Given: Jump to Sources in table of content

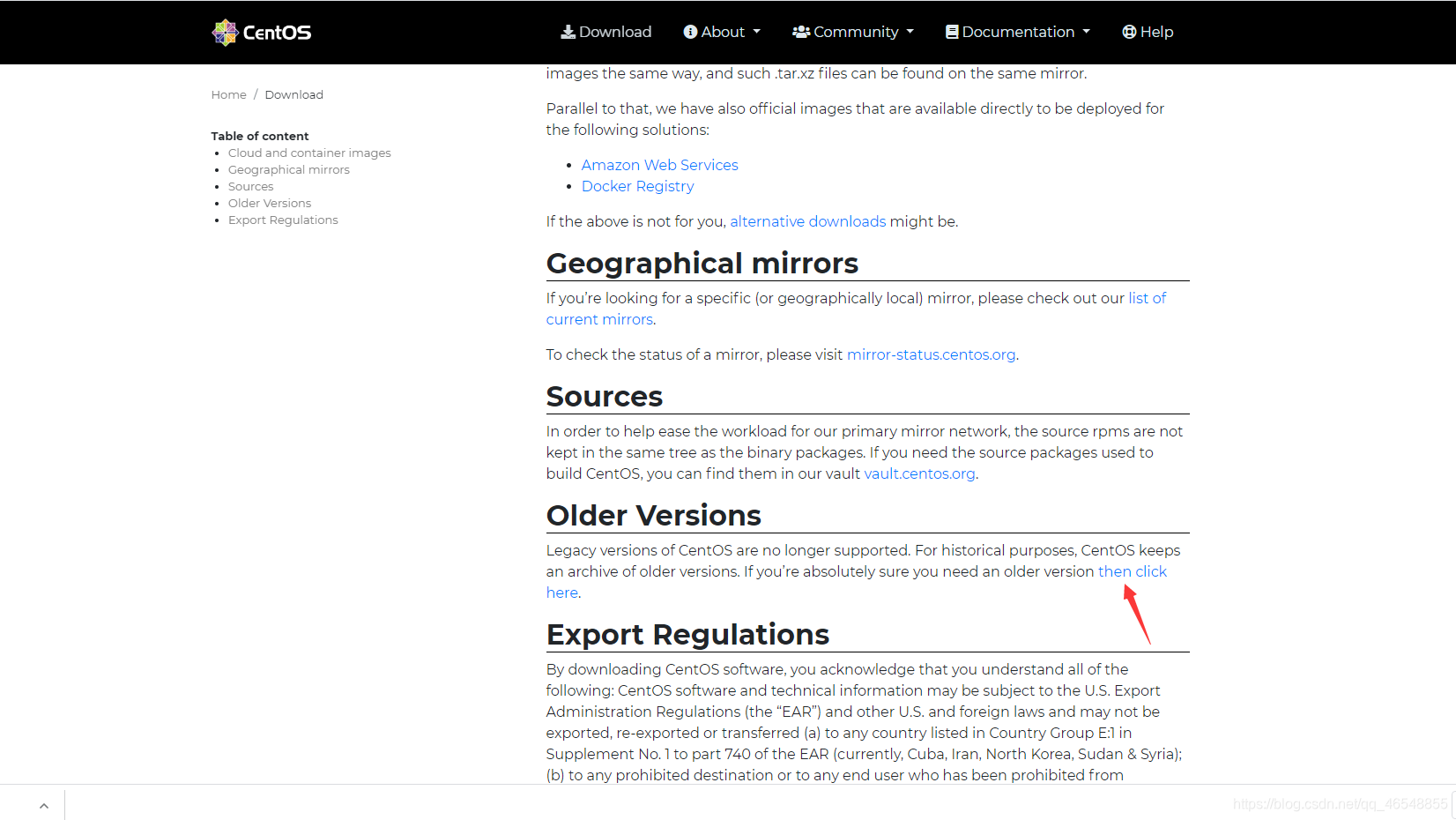Looking at the screenshot, I should [x=250, y=186].
